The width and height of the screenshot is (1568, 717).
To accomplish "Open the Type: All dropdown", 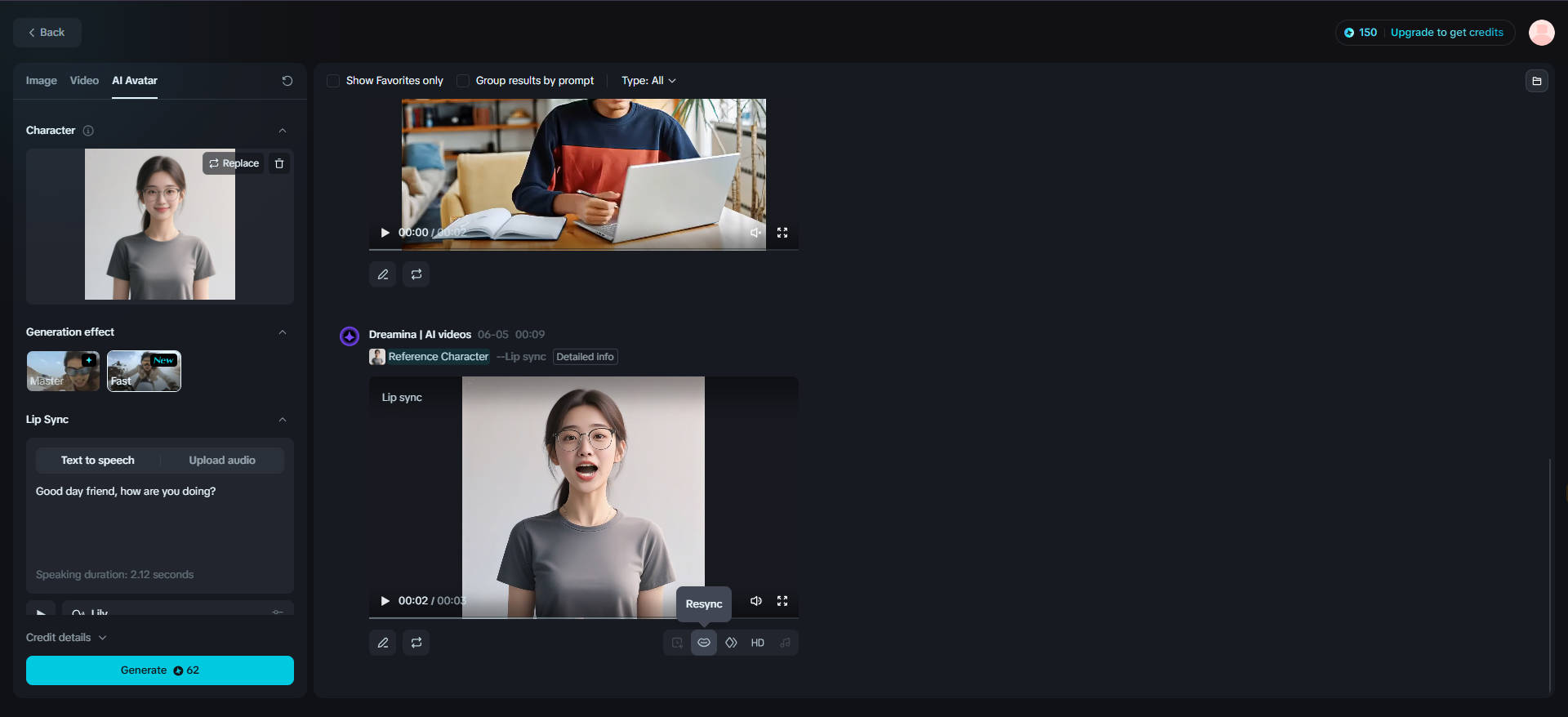I will pyautogui.click(x=648, y=81).
